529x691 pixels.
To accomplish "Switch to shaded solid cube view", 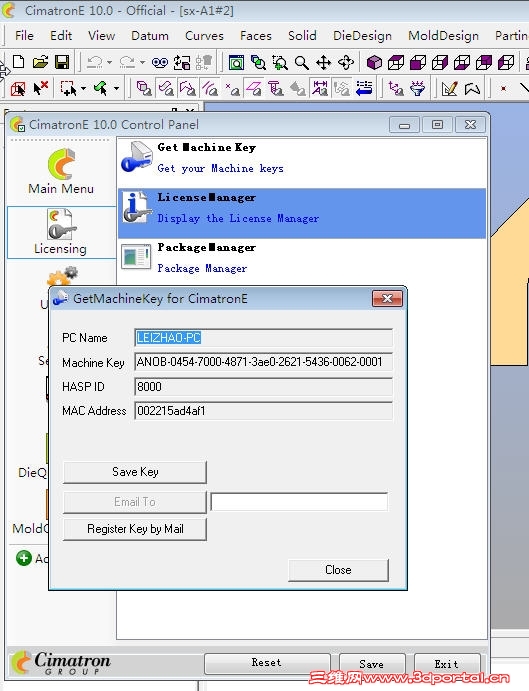I will pos(374,63).
